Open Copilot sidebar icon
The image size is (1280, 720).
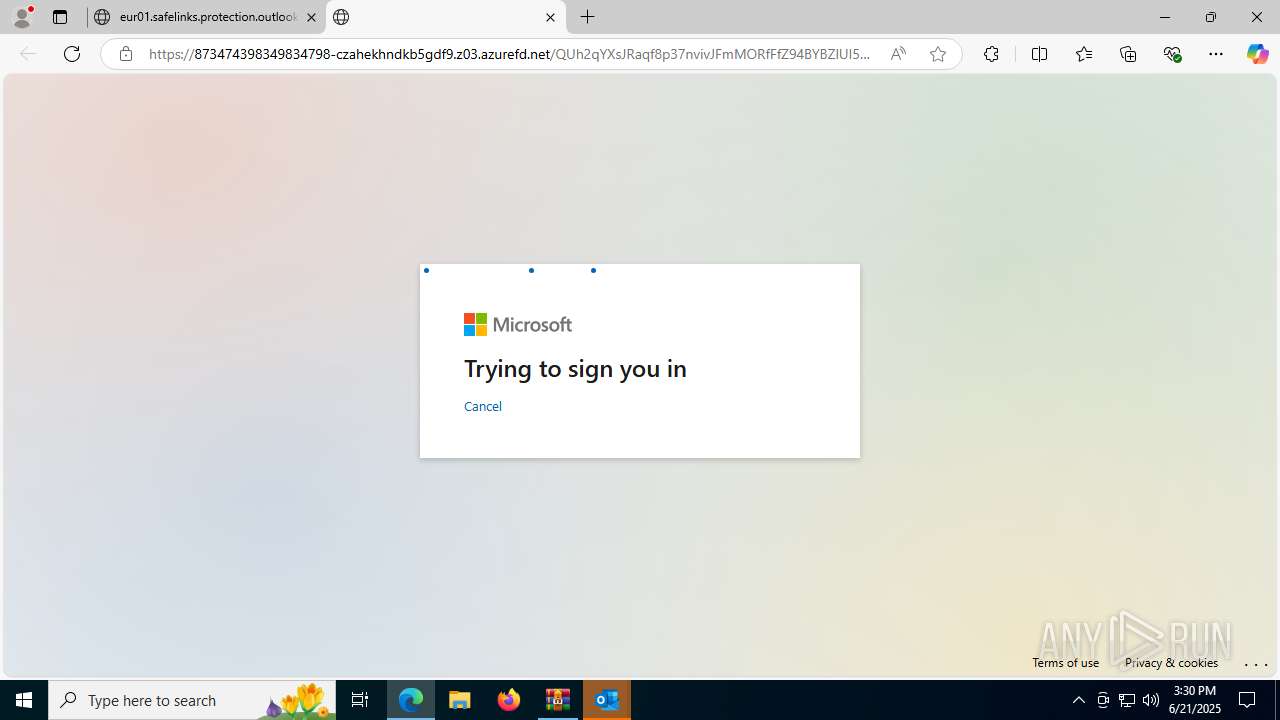coord(1257,54)
